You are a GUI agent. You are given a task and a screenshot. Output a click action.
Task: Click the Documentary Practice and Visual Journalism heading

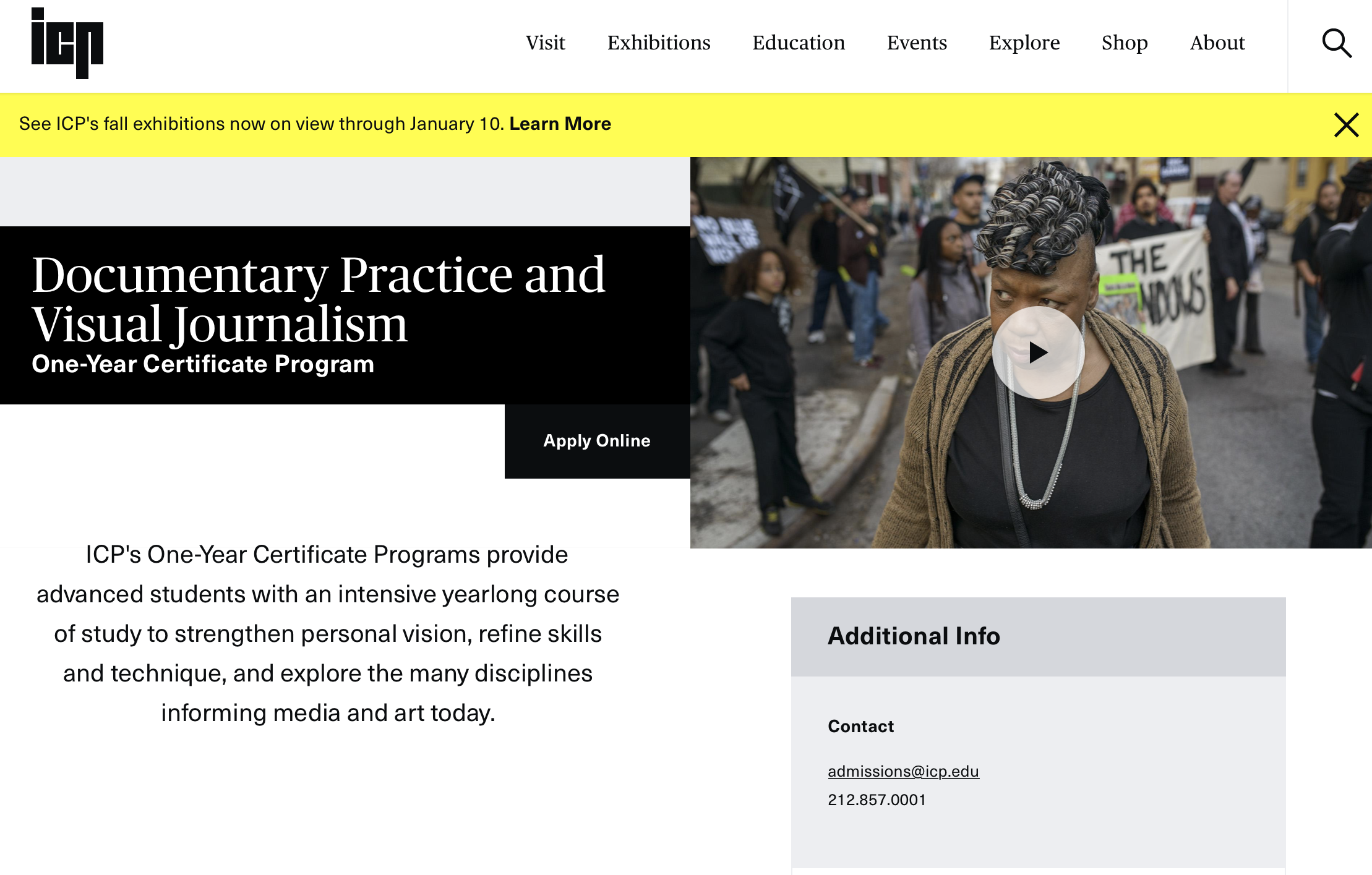[x=319, y=299]
